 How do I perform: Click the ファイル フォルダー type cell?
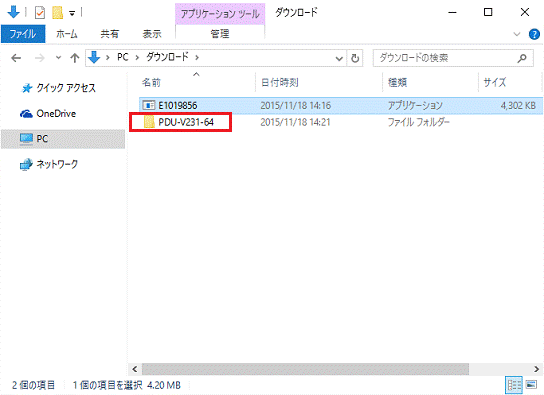tap(418, 122)
